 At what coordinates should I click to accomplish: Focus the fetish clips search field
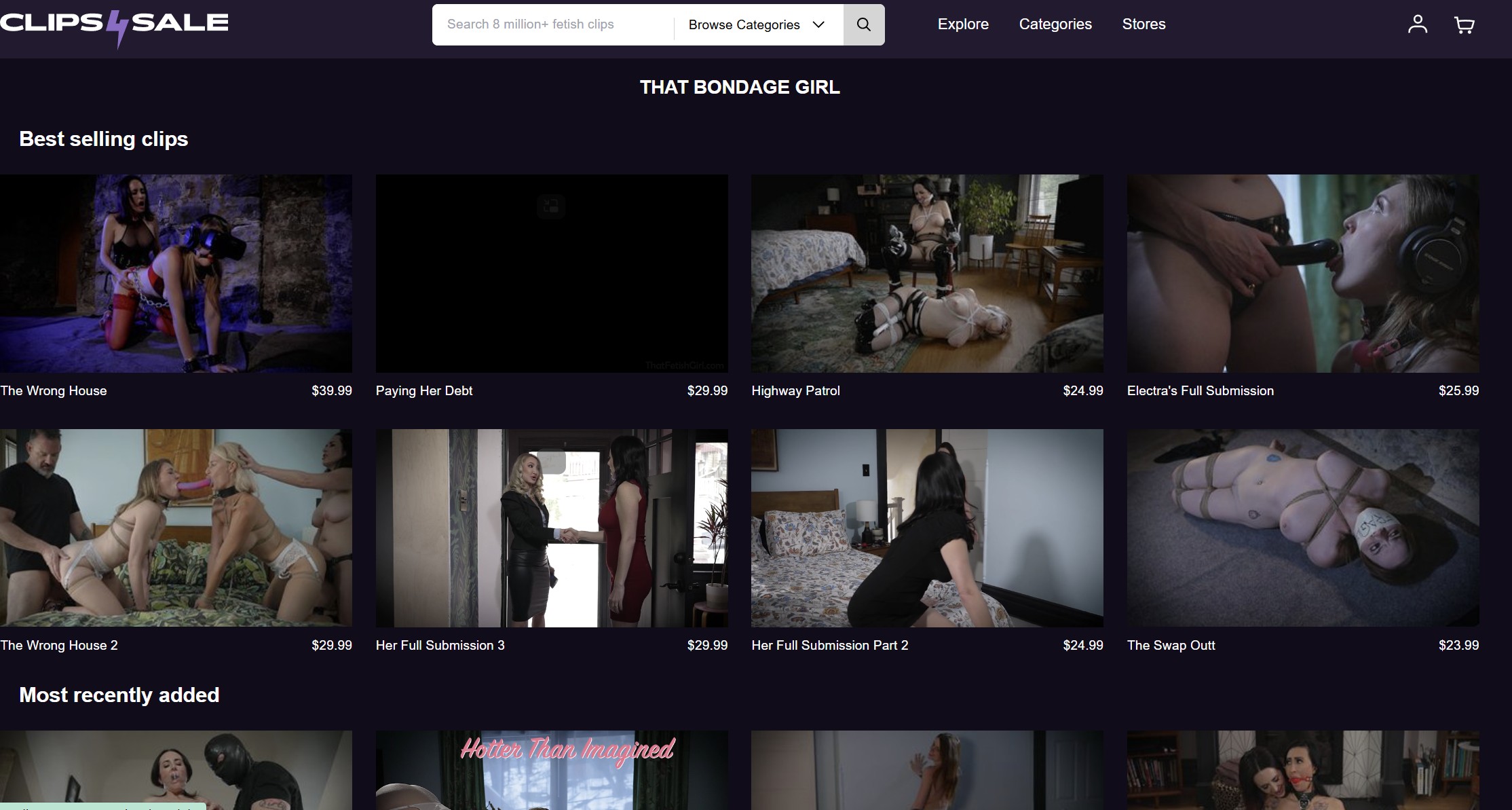(553, 24)
